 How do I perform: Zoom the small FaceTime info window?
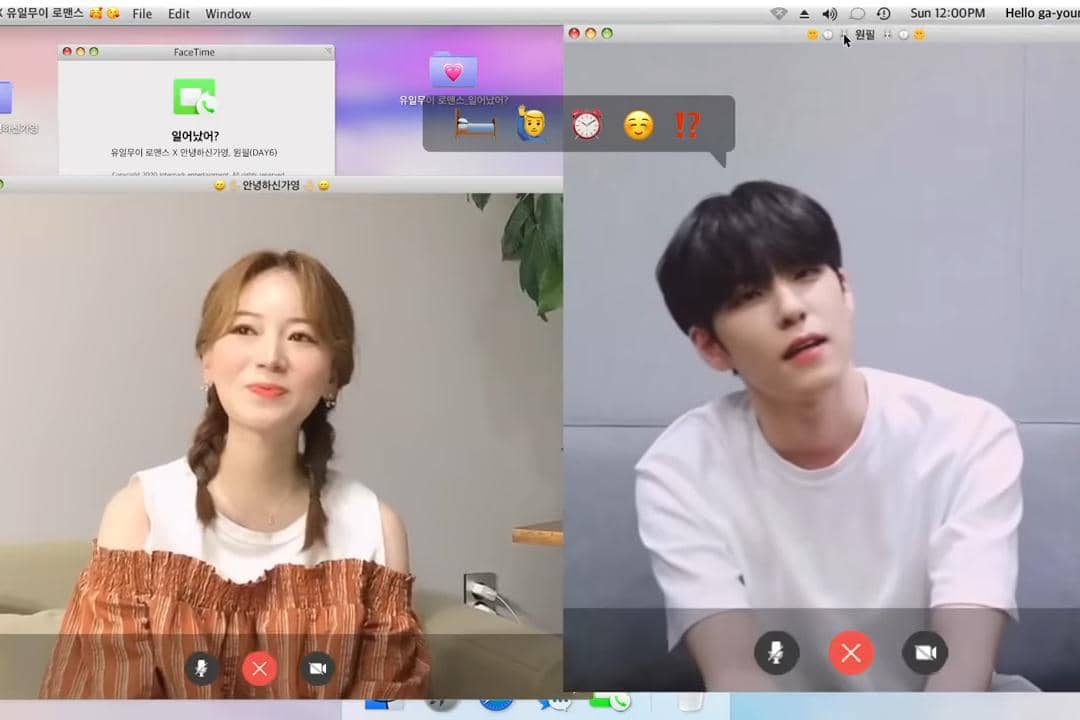click(94, 51)
